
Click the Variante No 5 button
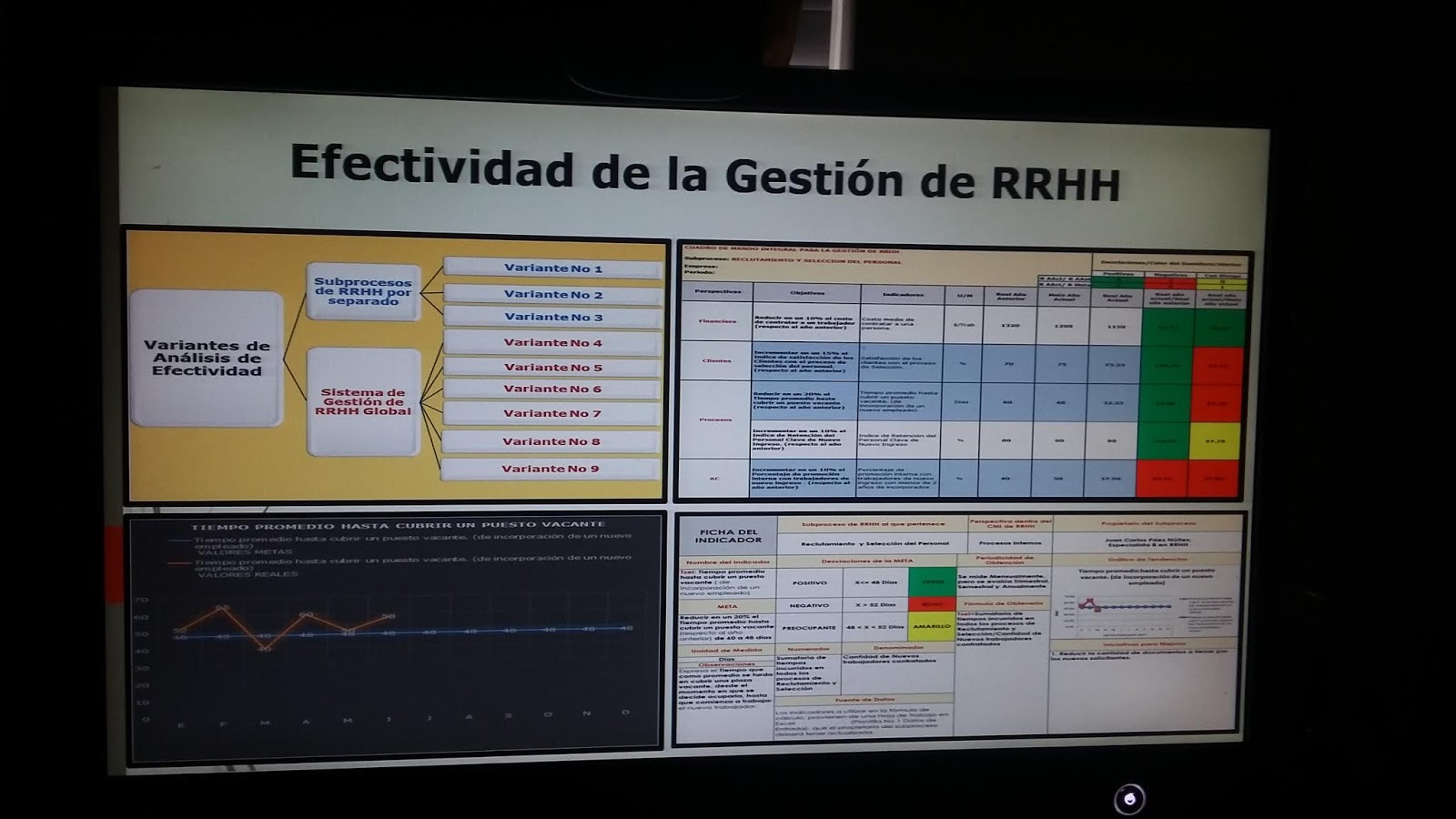tap(555, 369)
